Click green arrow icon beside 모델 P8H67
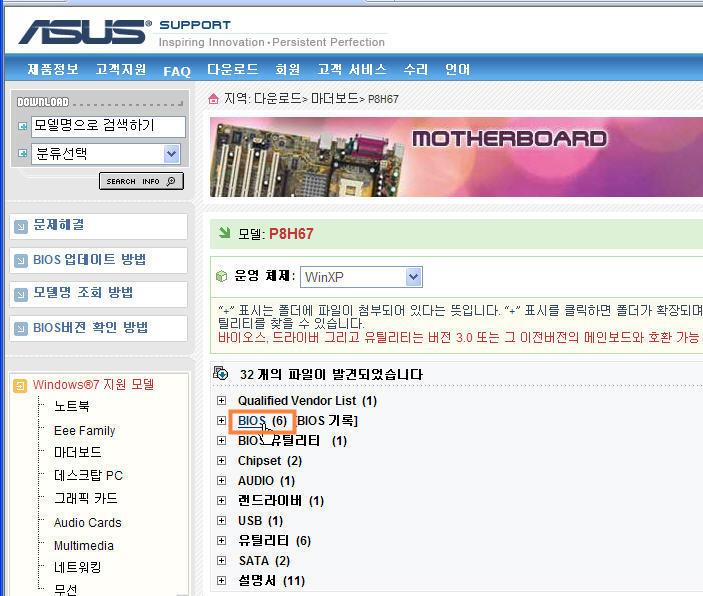The image size is (703, 596). [x=224, y=233]
